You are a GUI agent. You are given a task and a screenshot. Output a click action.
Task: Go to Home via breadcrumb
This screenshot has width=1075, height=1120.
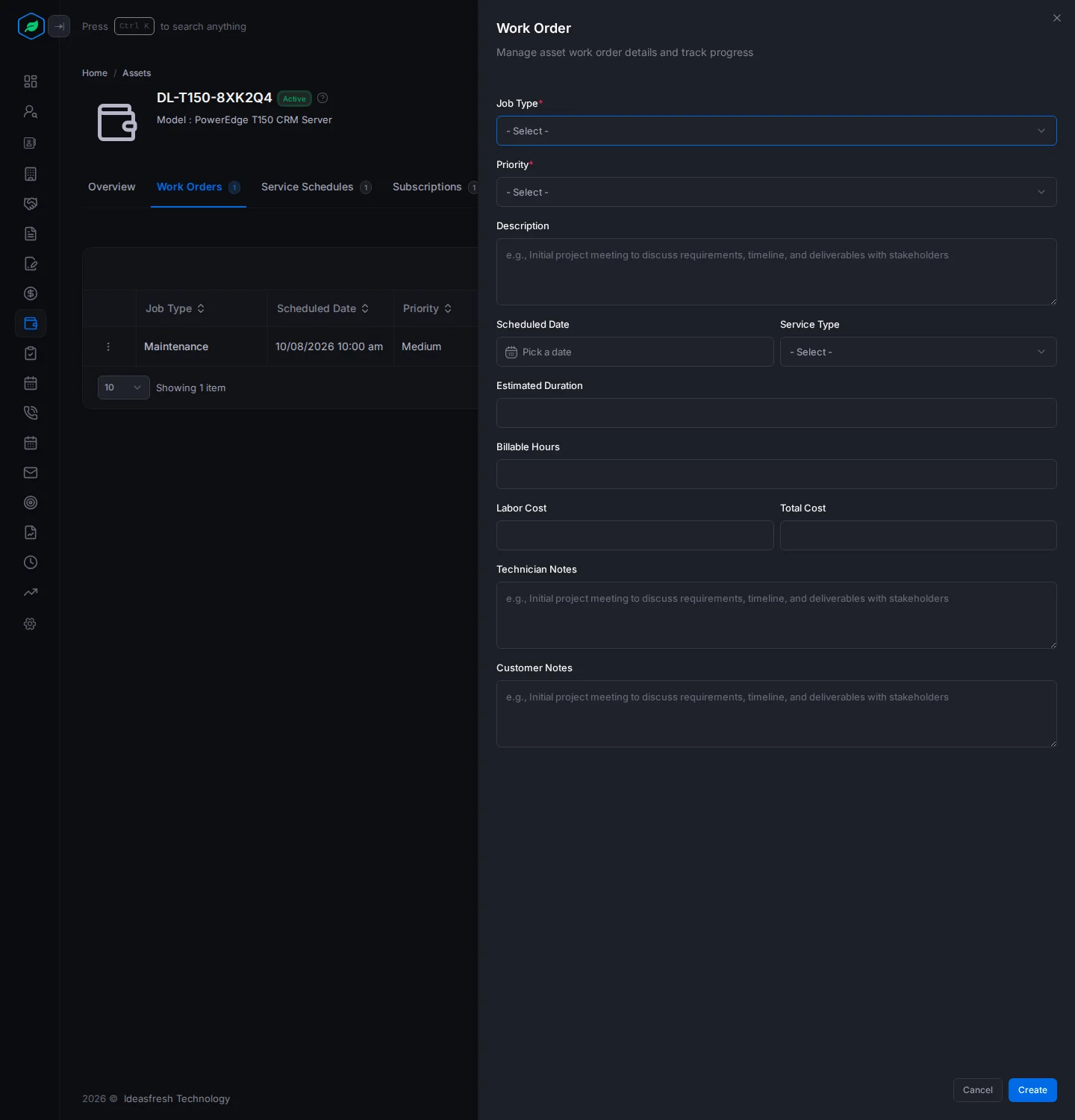pyautogui.click(x=95, y=73)
